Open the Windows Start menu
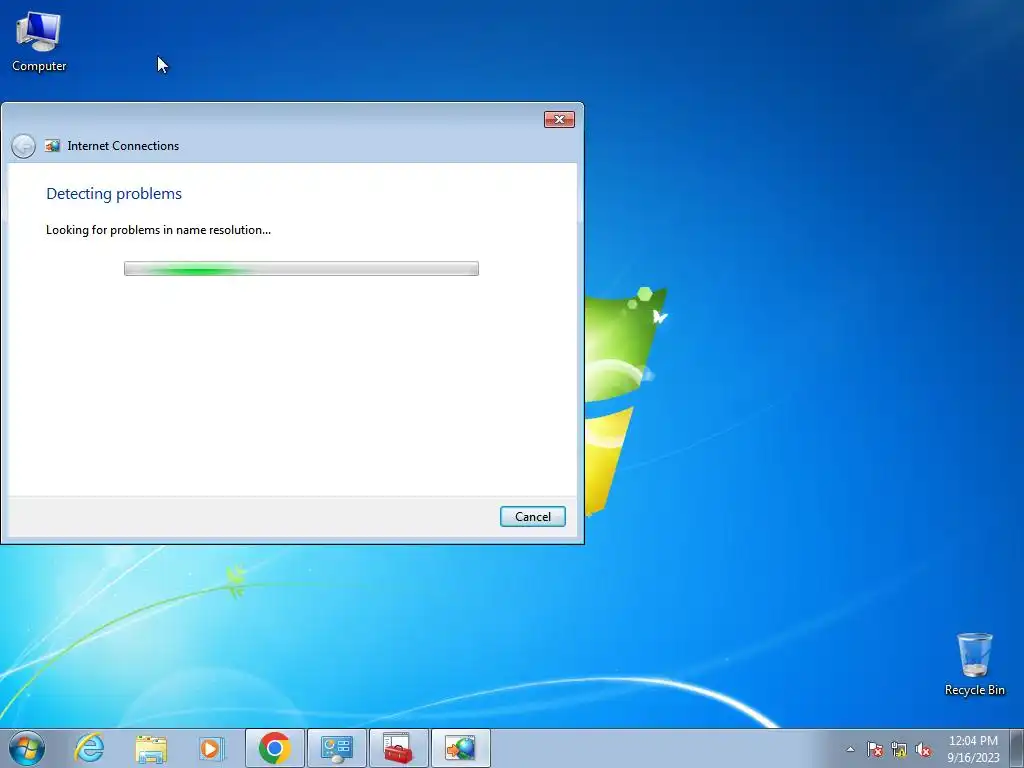Screen dimensions: 1024x768 (27, 748)
